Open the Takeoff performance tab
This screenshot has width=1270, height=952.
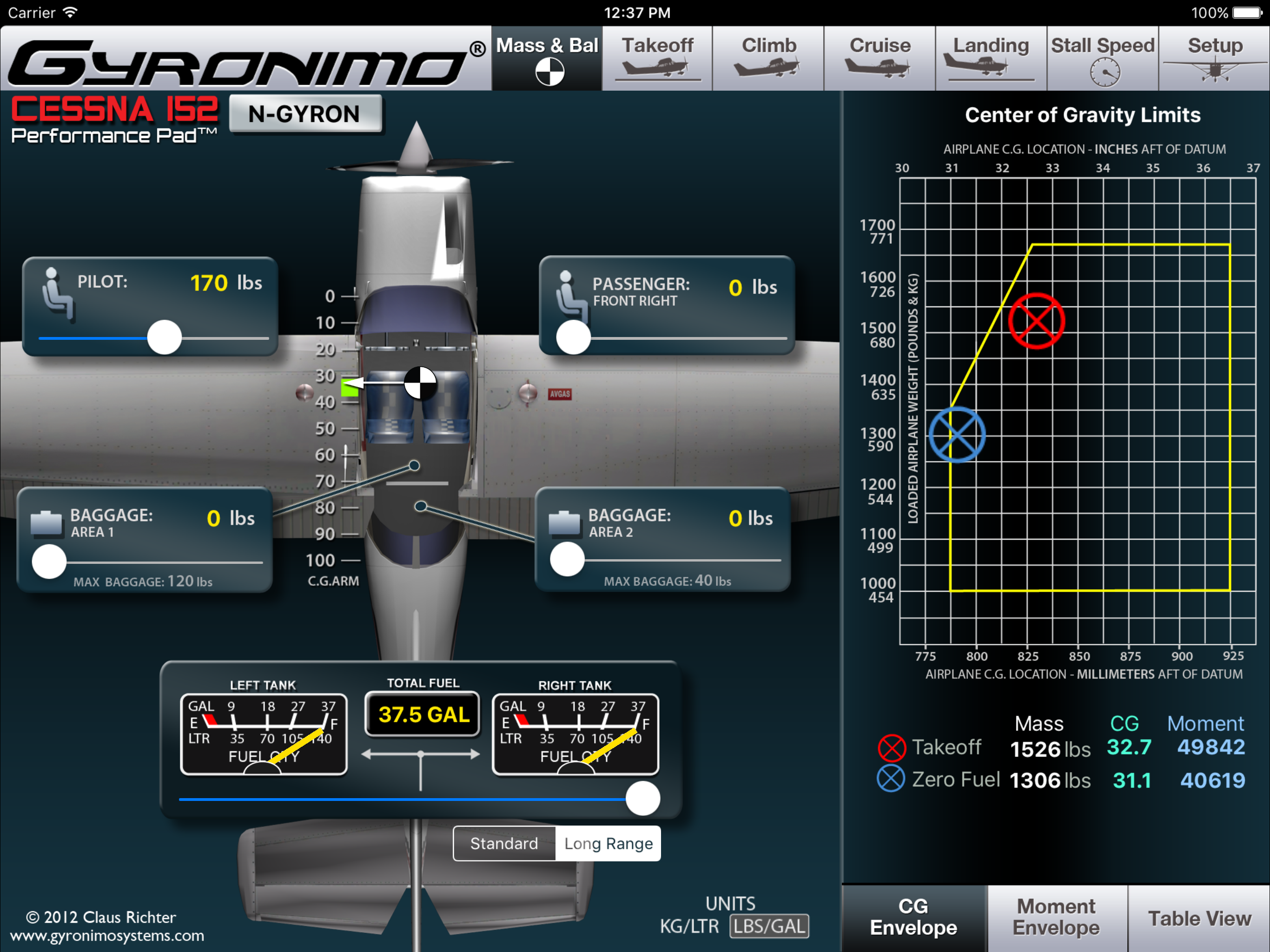(x=657, y=58)
